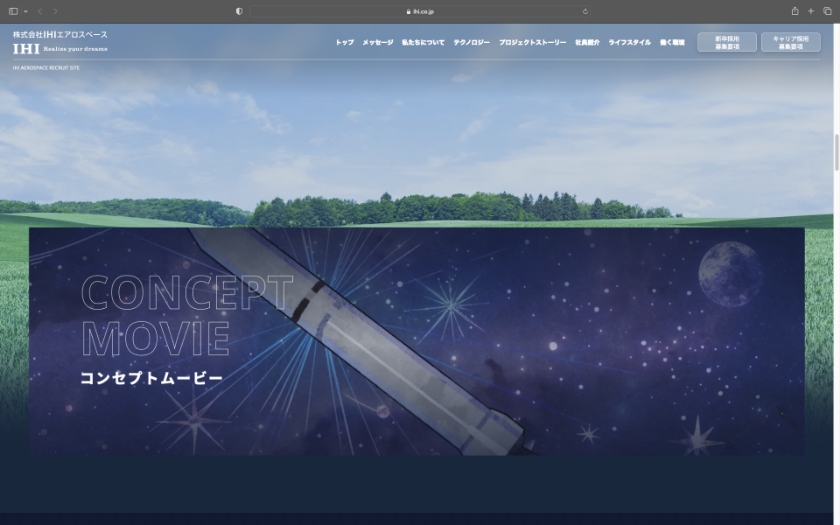This screenshot has height=525, width=840.
Task: Click the キャリア採用 募集要項 button
Action: pyautogui.click(x=791, y=42)
